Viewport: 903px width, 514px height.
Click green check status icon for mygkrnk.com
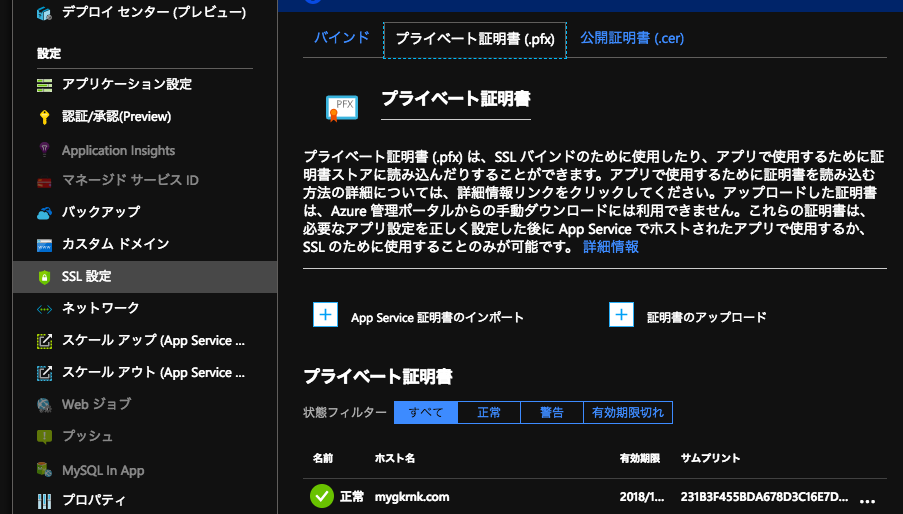click(x=322, y=496)
